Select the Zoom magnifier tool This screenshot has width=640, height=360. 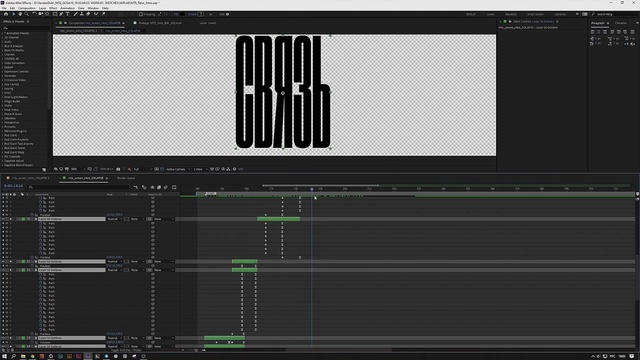click(x=27, y=14)
